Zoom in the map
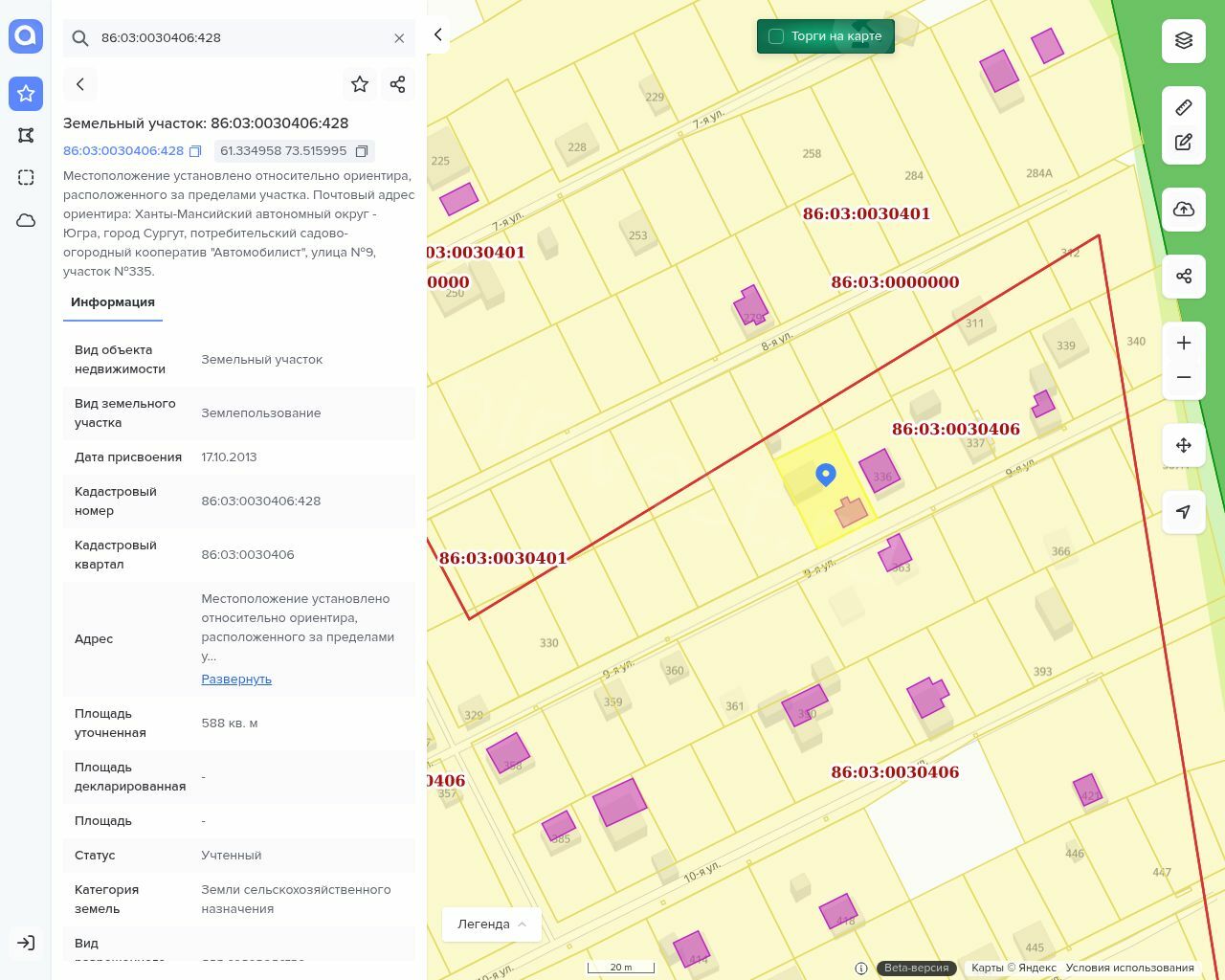Viewport: 1225px width, 980px height. pyautogui.click(x=1184, y=344)
